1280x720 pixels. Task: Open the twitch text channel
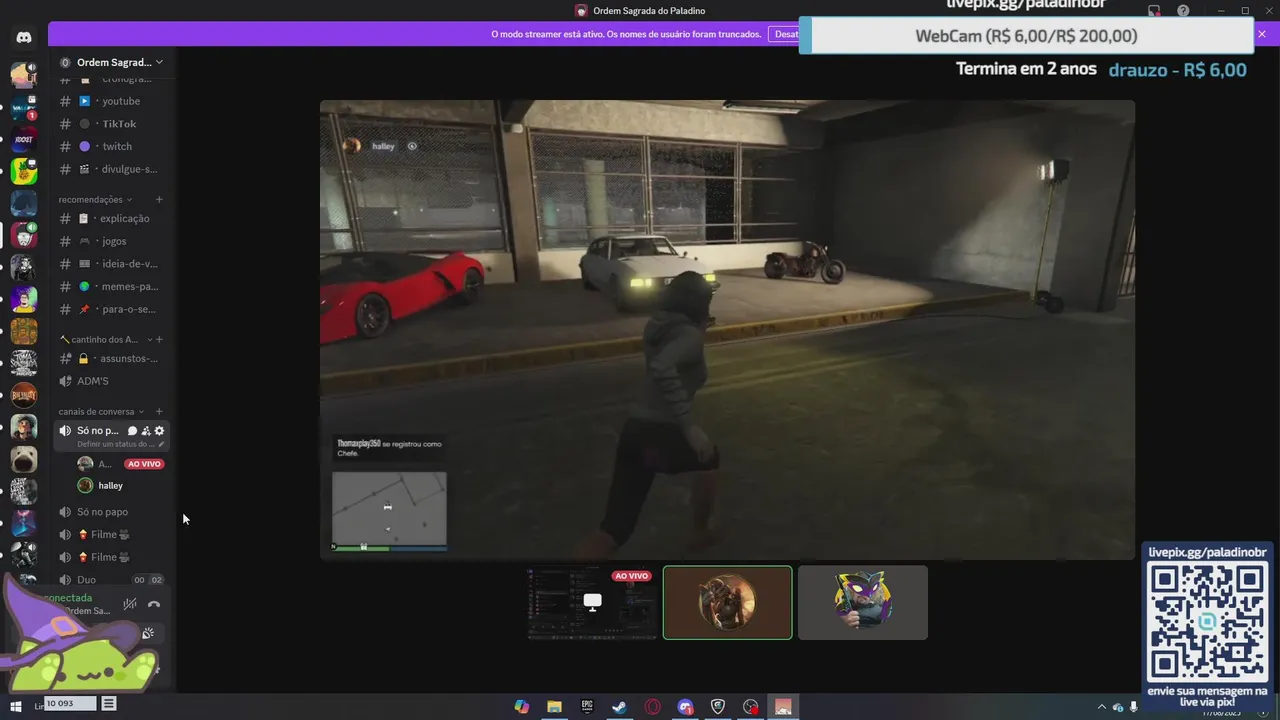(x=112, y=146)
